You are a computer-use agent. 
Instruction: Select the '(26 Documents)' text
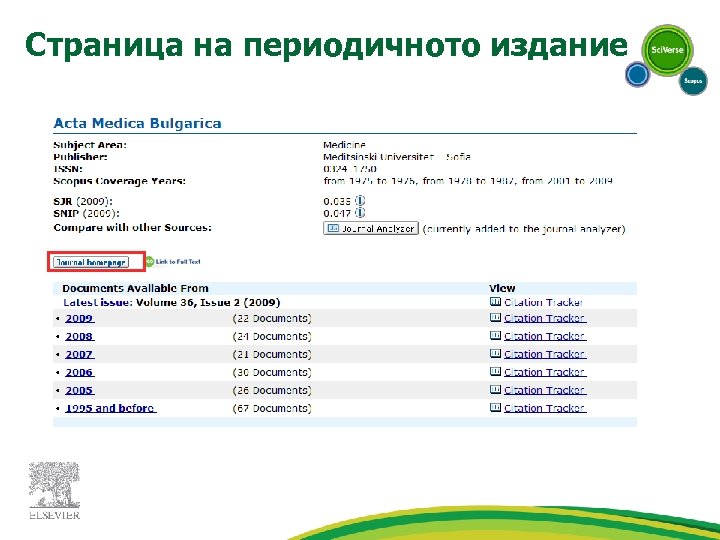272,390
